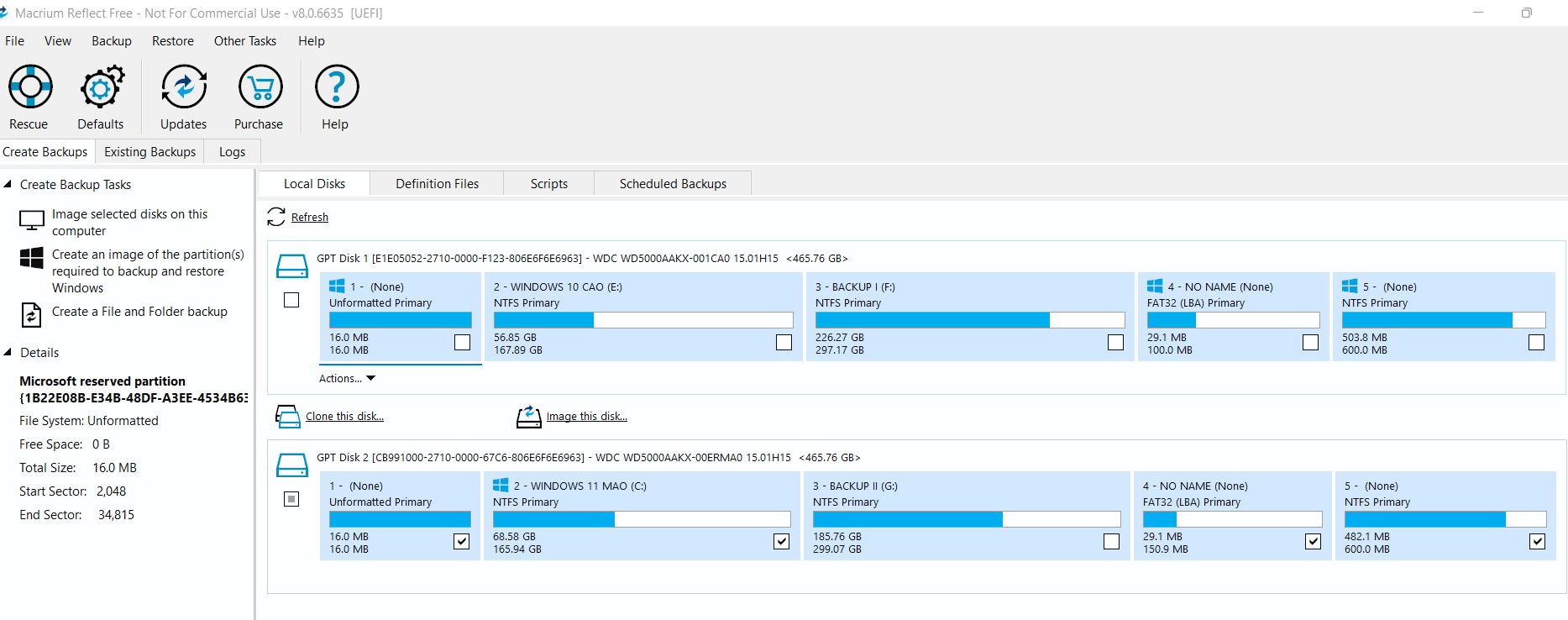Click the Refresh arrows icon
Screen dimensions: 1568x620
point(276,217)
